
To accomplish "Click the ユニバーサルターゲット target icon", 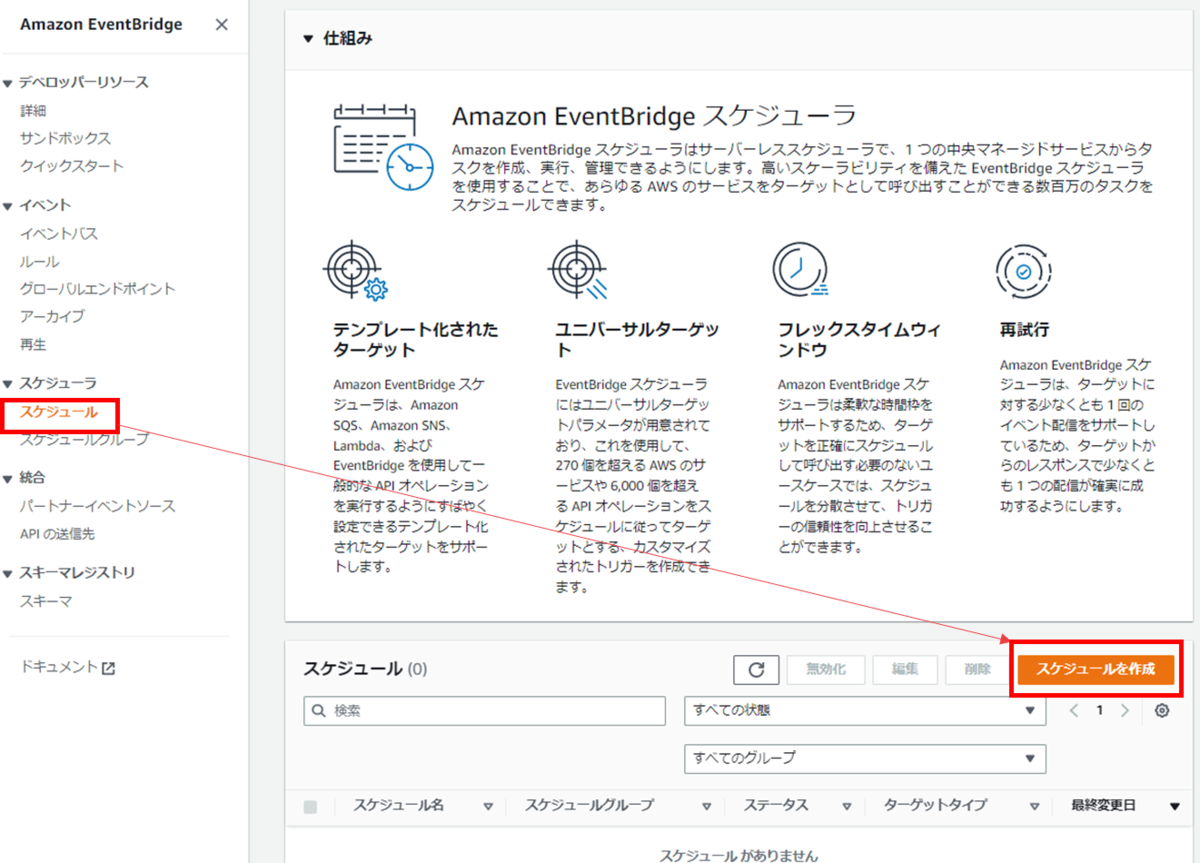I will (x=577, y=267).
